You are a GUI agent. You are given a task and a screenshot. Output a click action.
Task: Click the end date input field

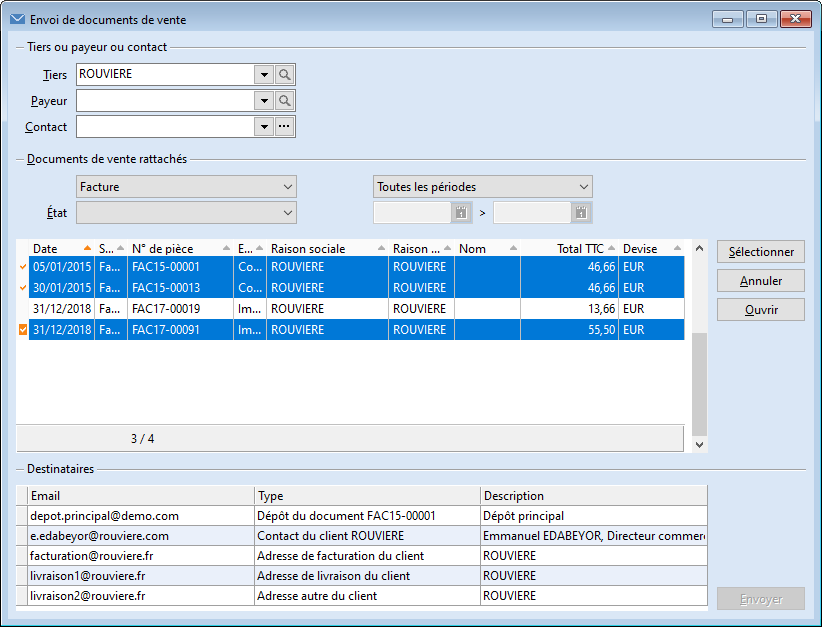pyautogui.click(x=532, y=213)
